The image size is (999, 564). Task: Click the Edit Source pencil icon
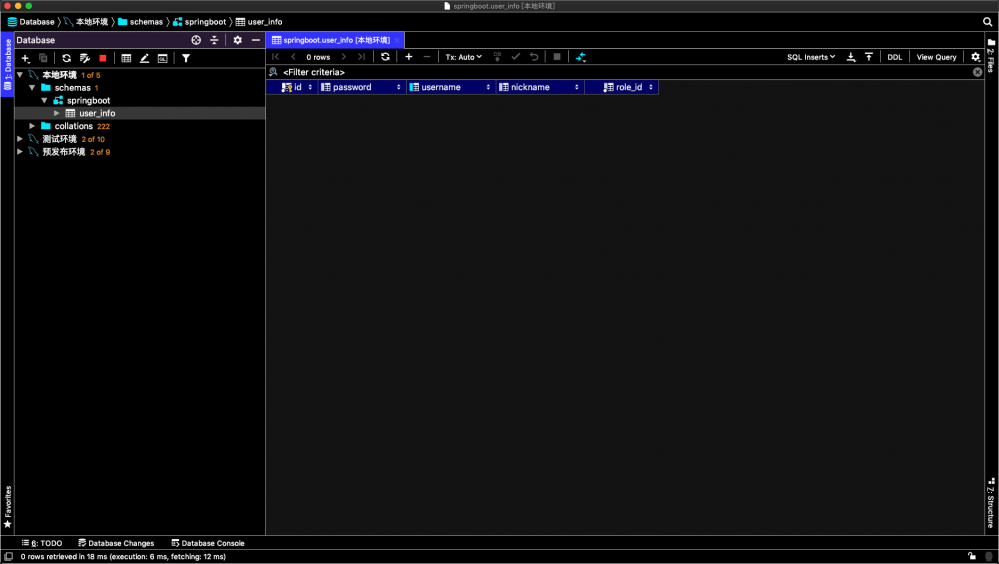145,58
